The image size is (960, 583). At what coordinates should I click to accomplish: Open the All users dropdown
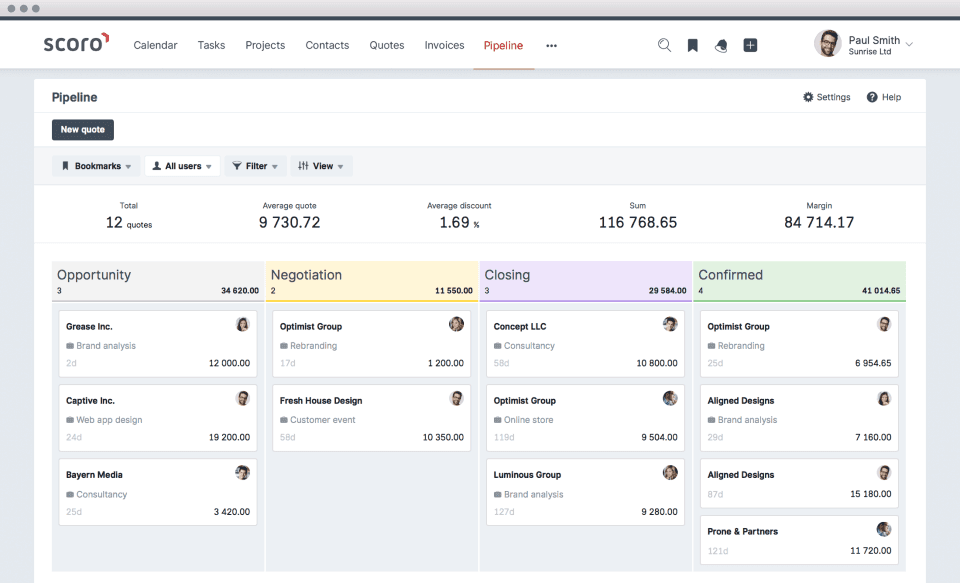[182, 166]
